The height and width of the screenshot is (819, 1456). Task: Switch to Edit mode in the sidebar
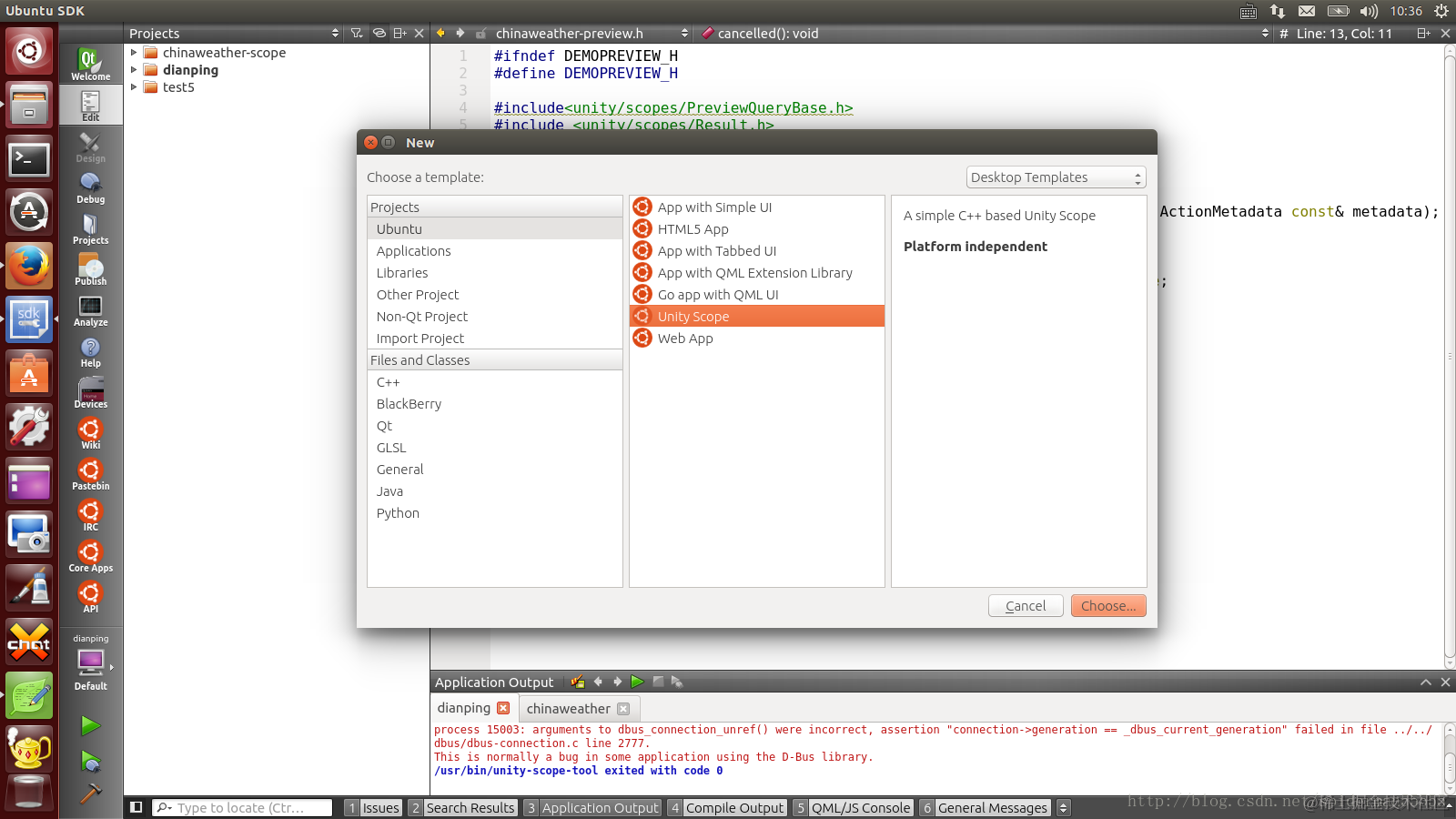click(x=90, y=106)
